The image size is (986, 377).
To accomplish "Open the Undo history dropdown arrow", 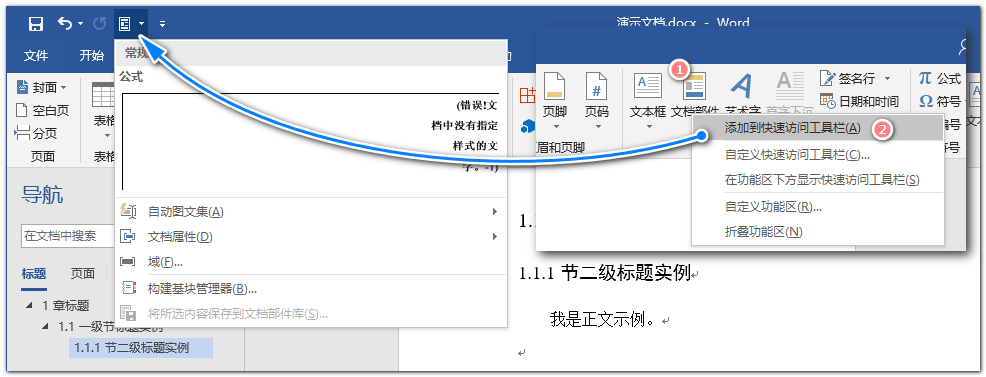I will pos(80,25).
